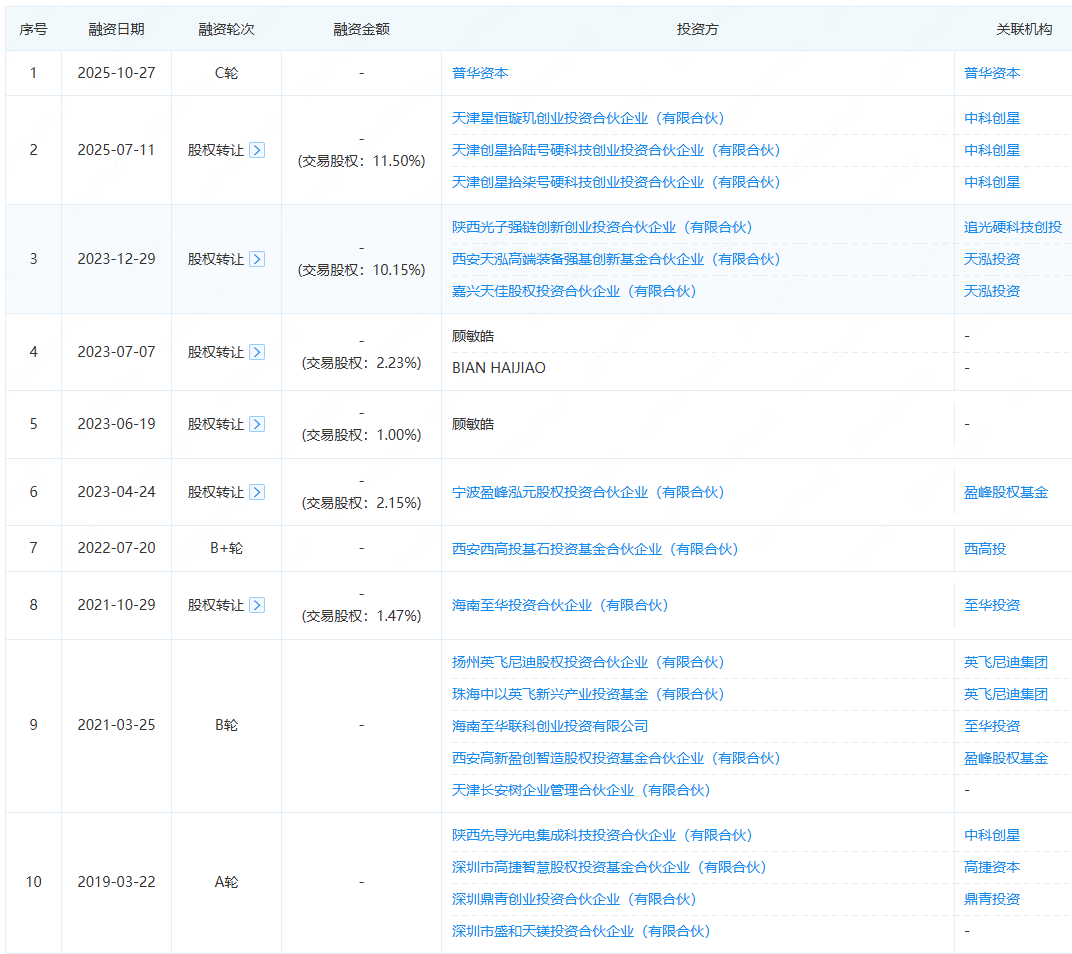Click 宁波盈峰泓元股权投资合伙企业 investor link

pyautogui.click(x=587, y=492)
